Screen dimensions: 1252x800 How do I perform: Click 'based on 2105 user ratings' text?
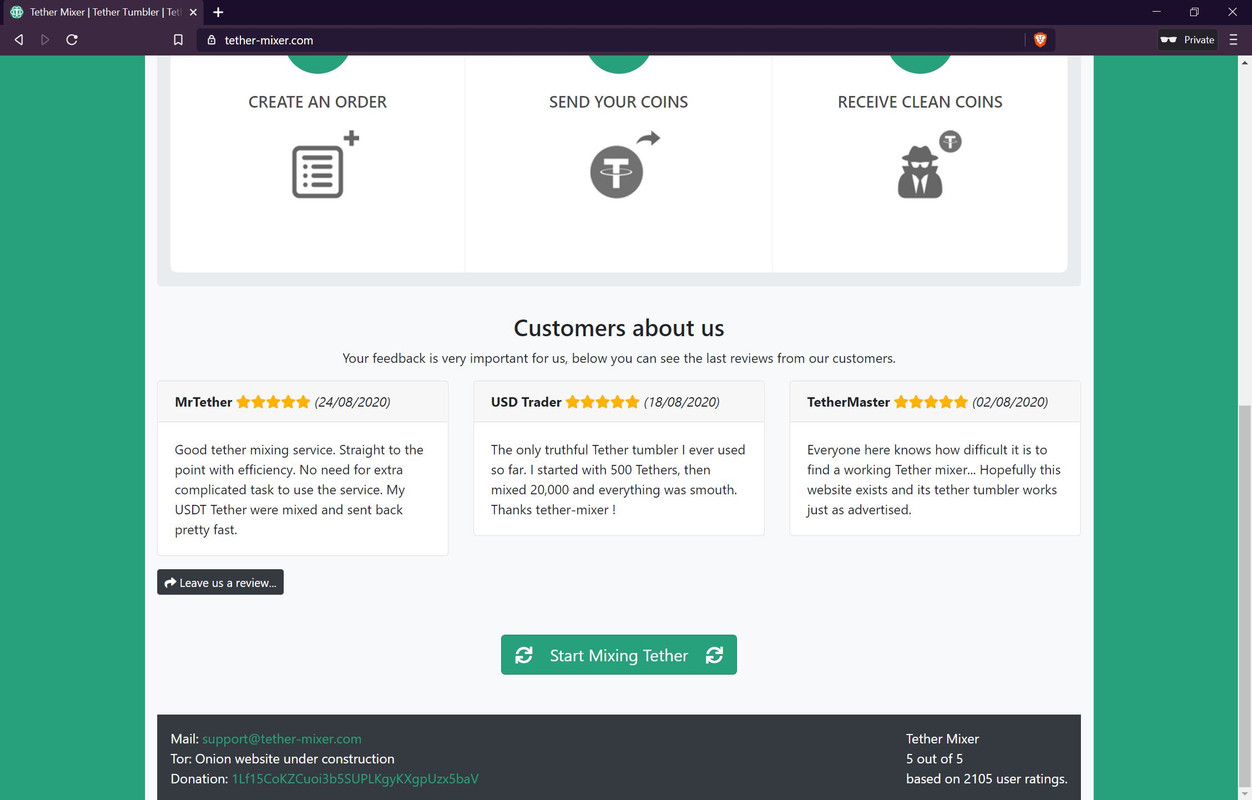click(987, 779)
